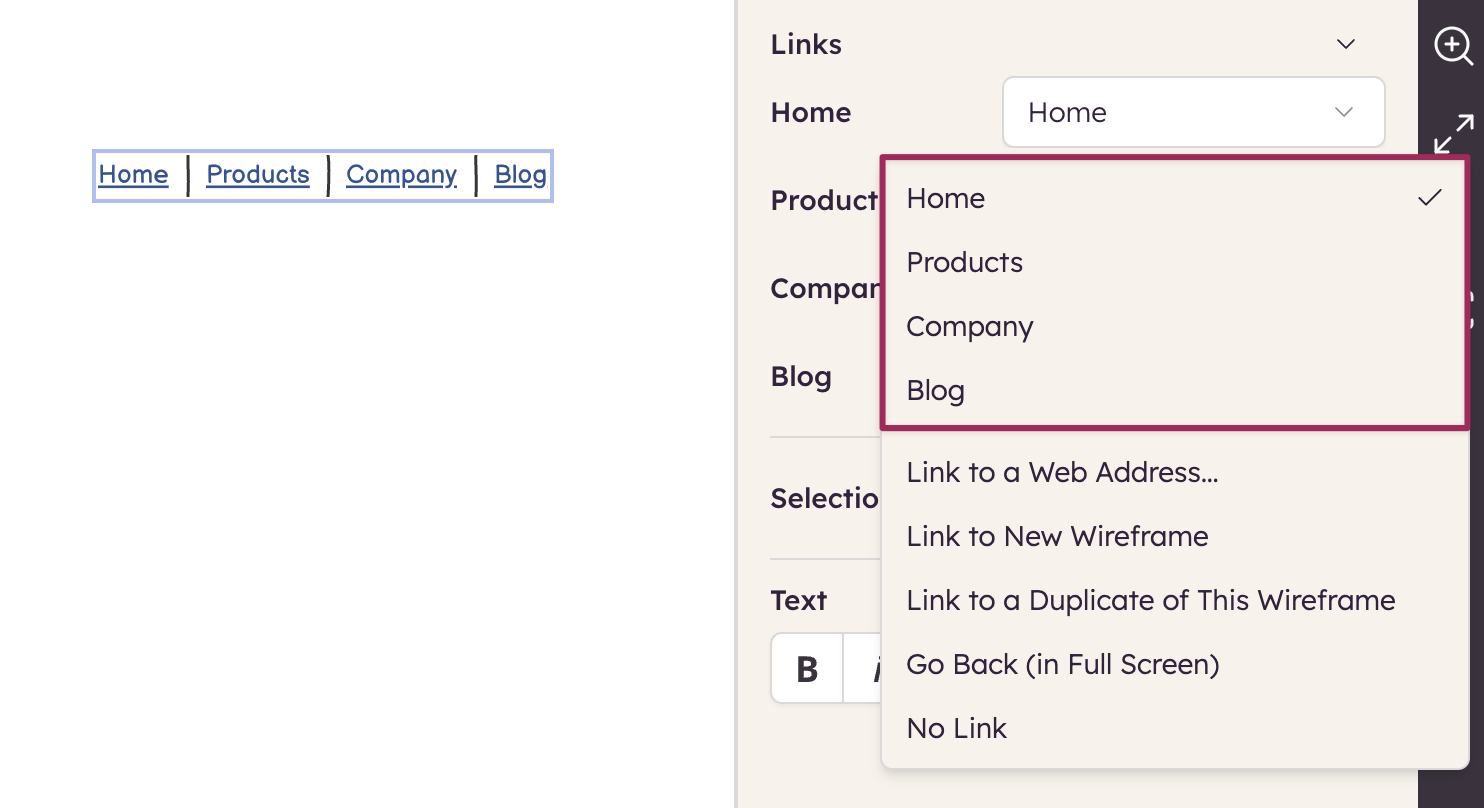The height and width of the screenshot is (808, 1484).
Task: Choose Company from the link menu
Action: coord(969,327)
